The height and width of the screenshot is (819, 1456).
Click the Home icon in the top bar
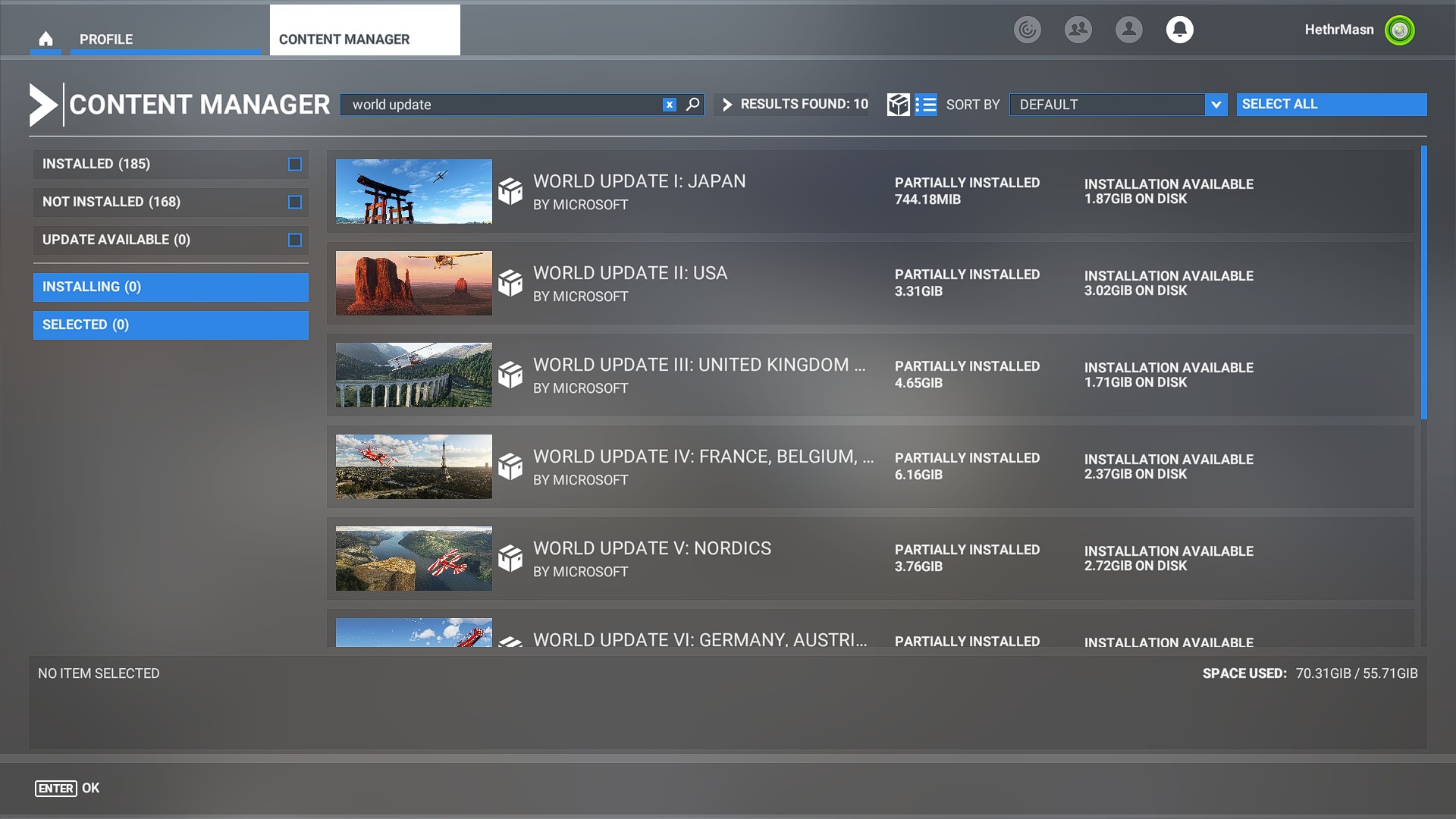click(45, 39)
